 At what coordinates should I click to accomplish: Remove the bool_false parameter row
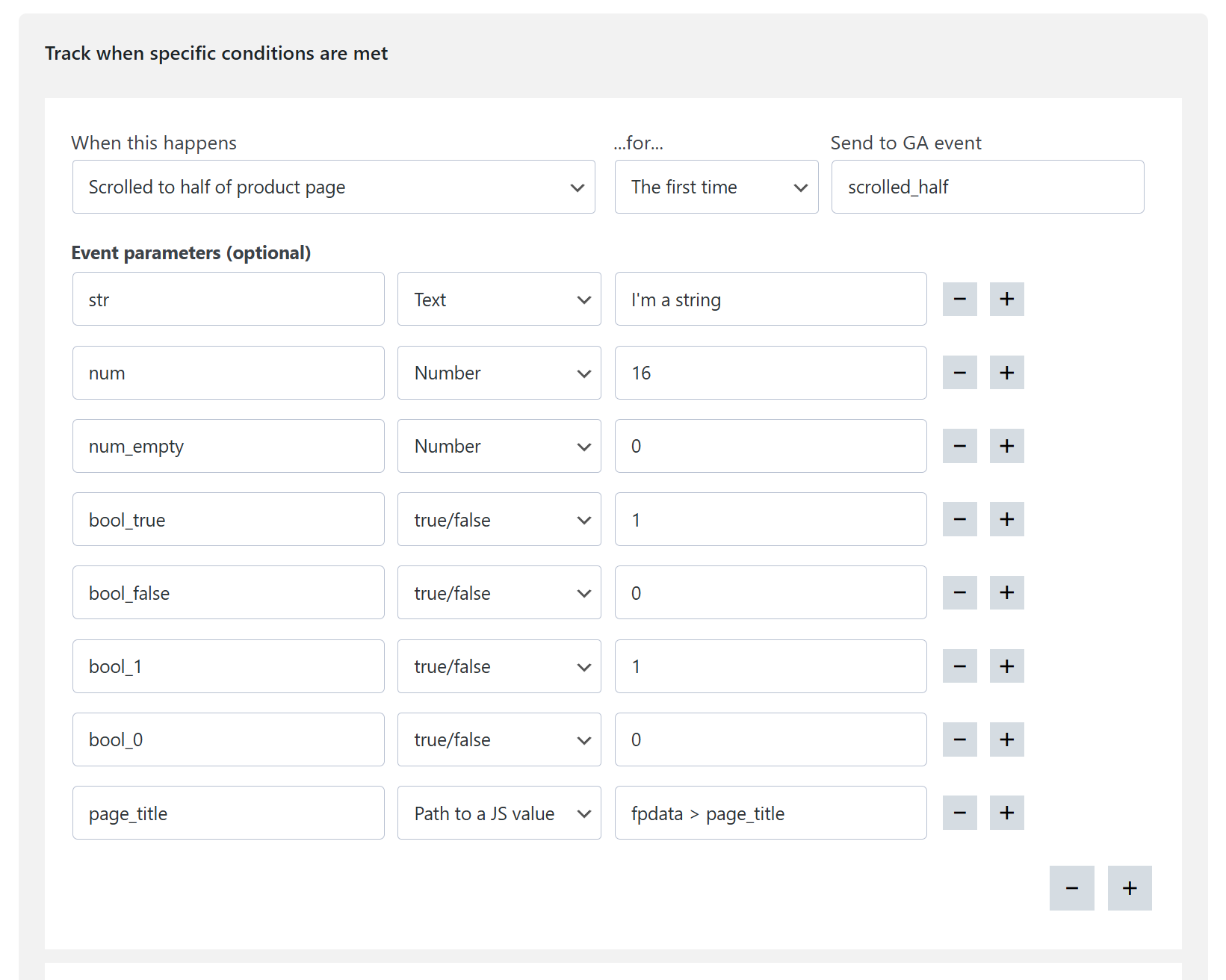[x=959, y=592]
